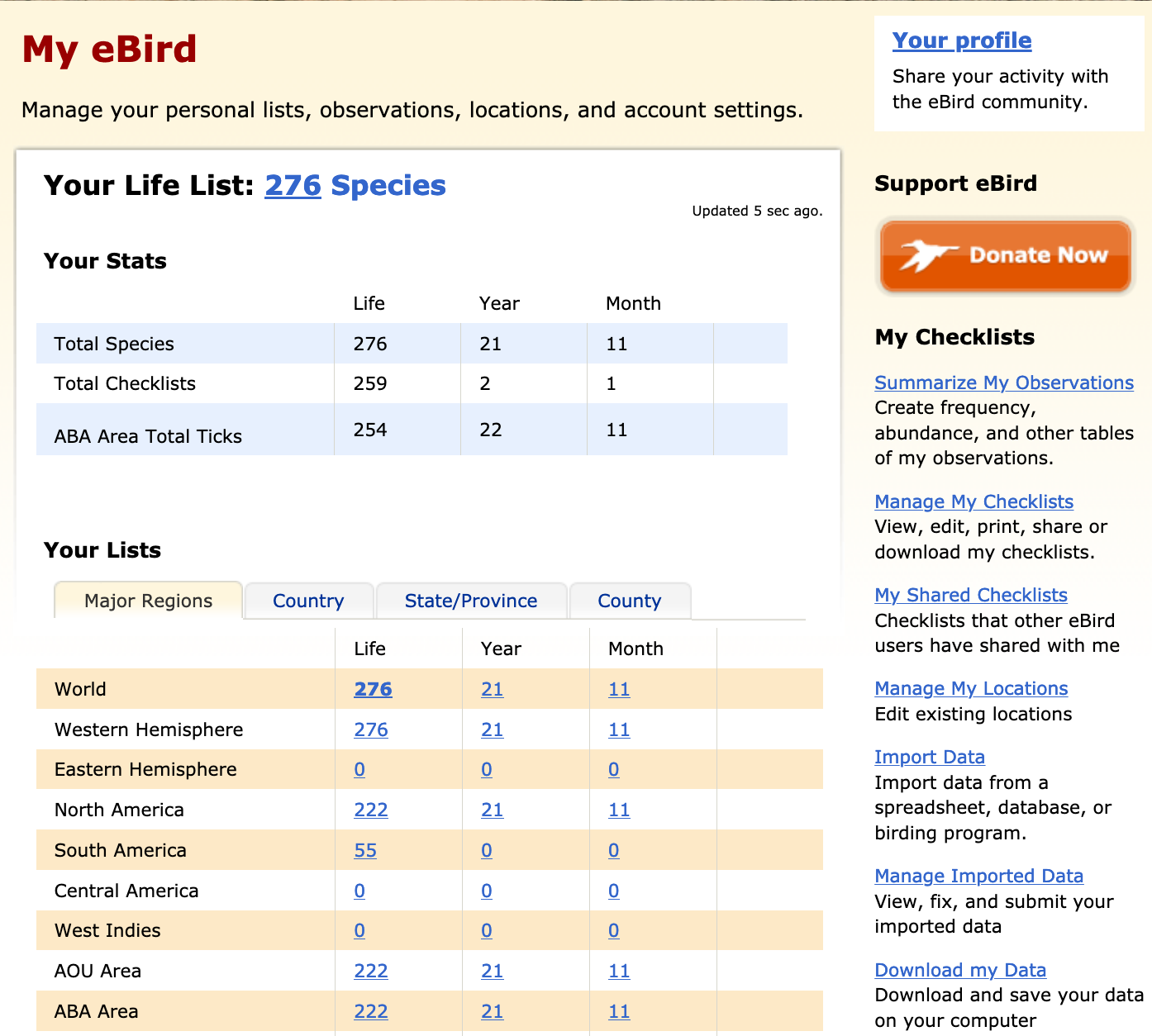Open the 276 Species life list link
This screenshot has height=1036, width=1152.
point(355,186)
